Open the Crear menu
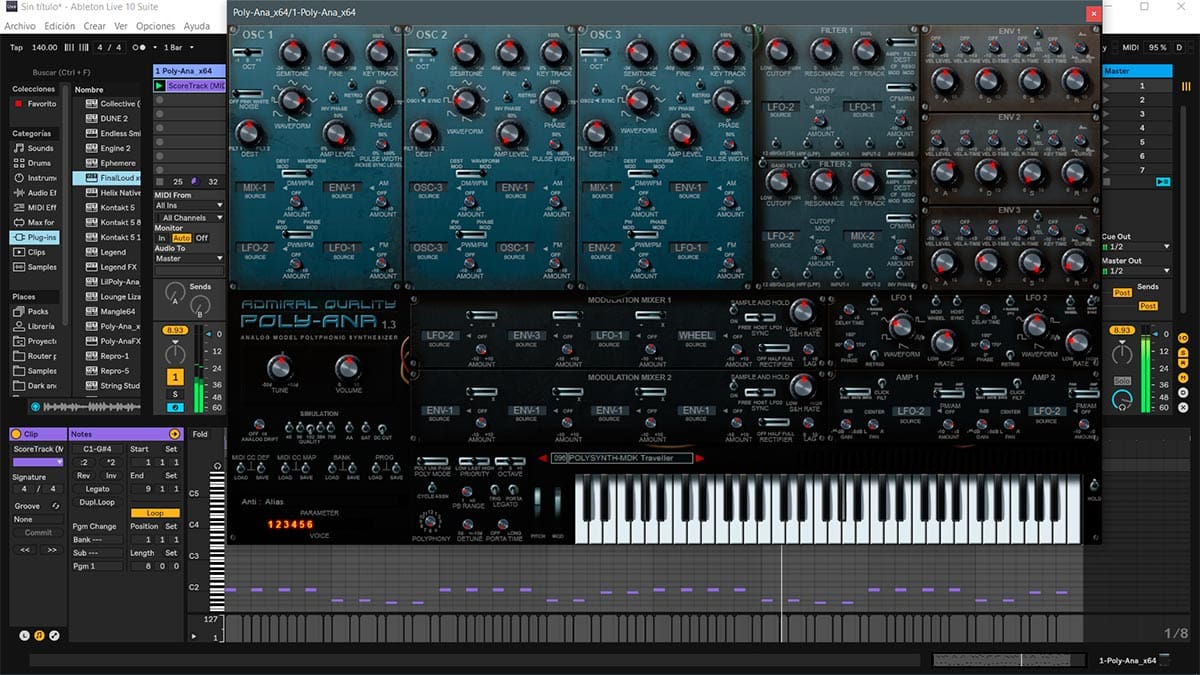Image resolution: width=1200 pixels, height=675 pixels. [x=95, y=26]
